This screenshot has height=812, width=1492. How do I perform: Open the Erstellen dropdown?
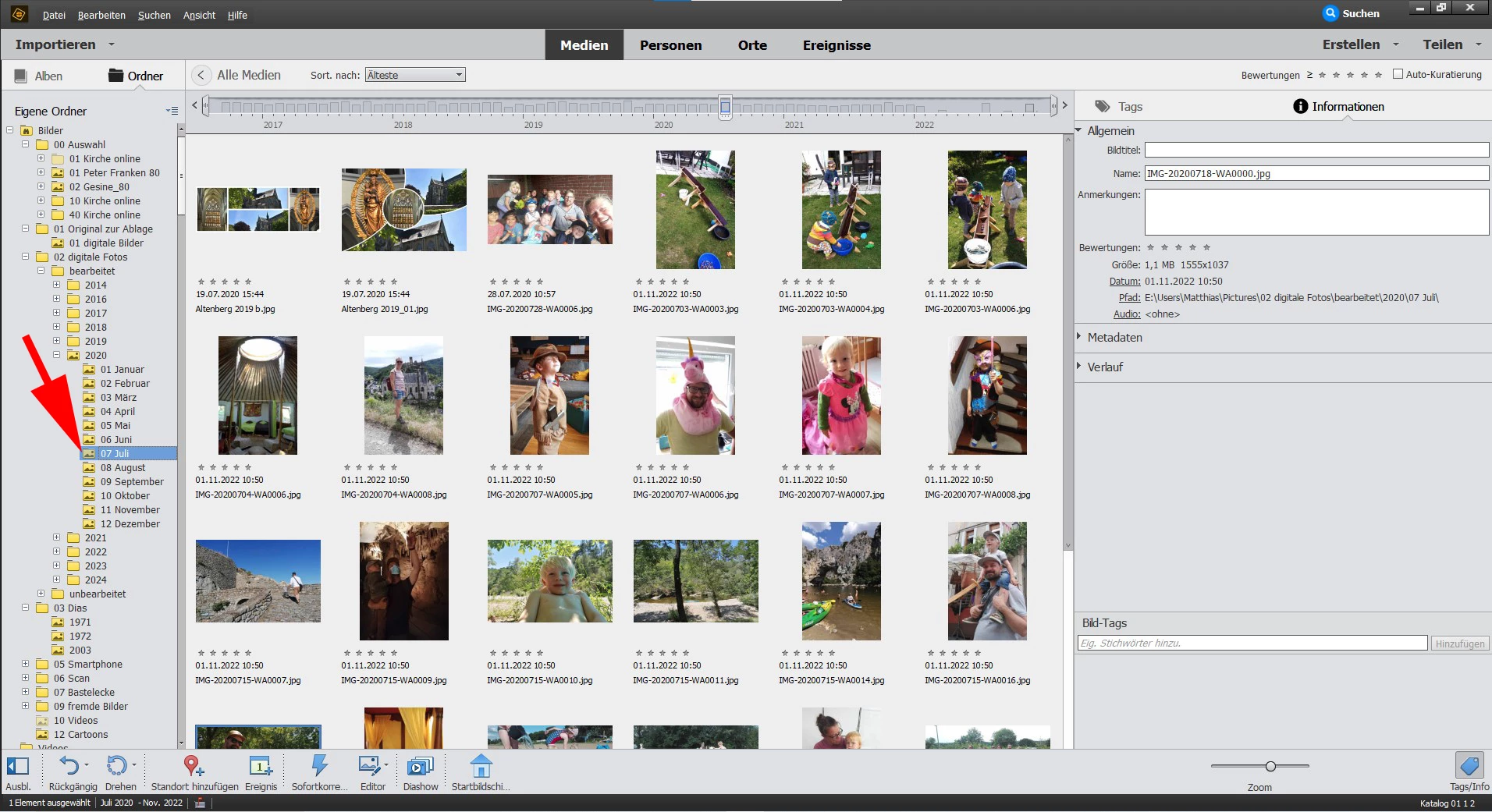[x=1396, y=44]
